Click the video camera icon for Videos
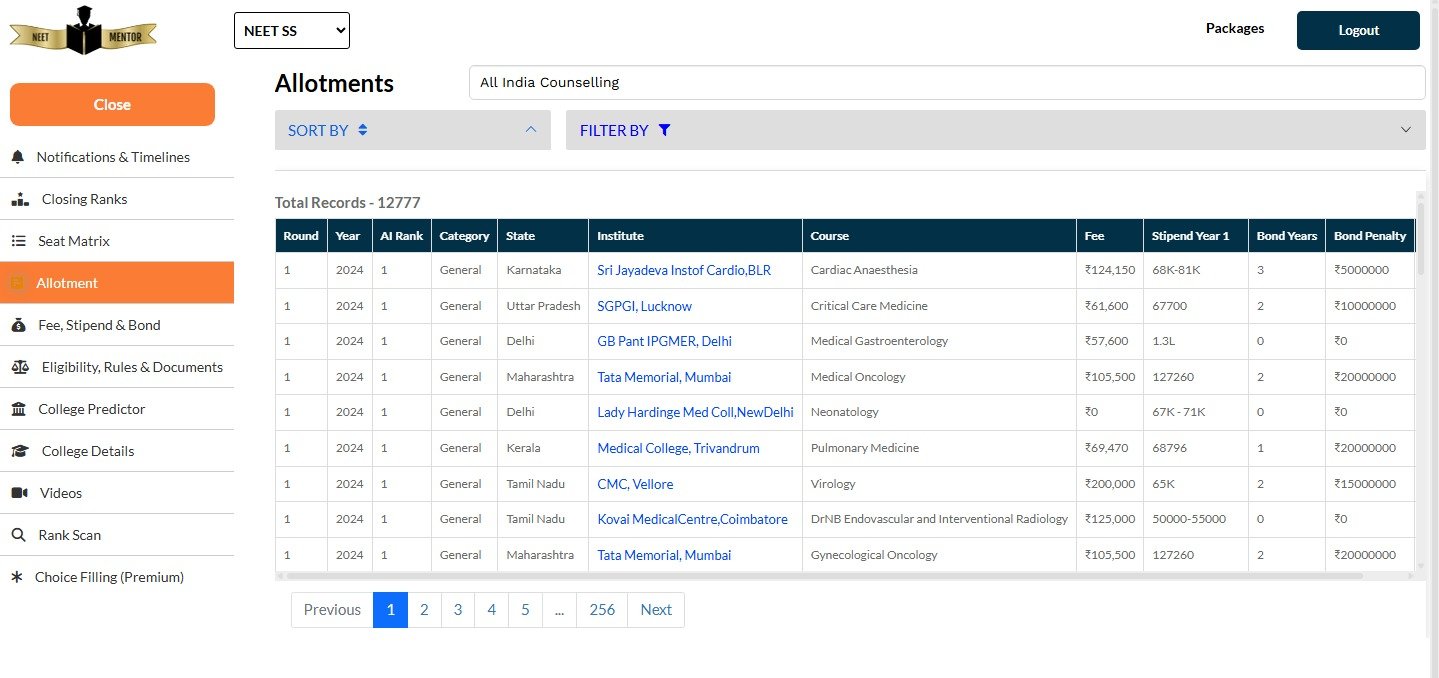The height and width of the screenshot is (678, 1439). click(x=19, y=493)
